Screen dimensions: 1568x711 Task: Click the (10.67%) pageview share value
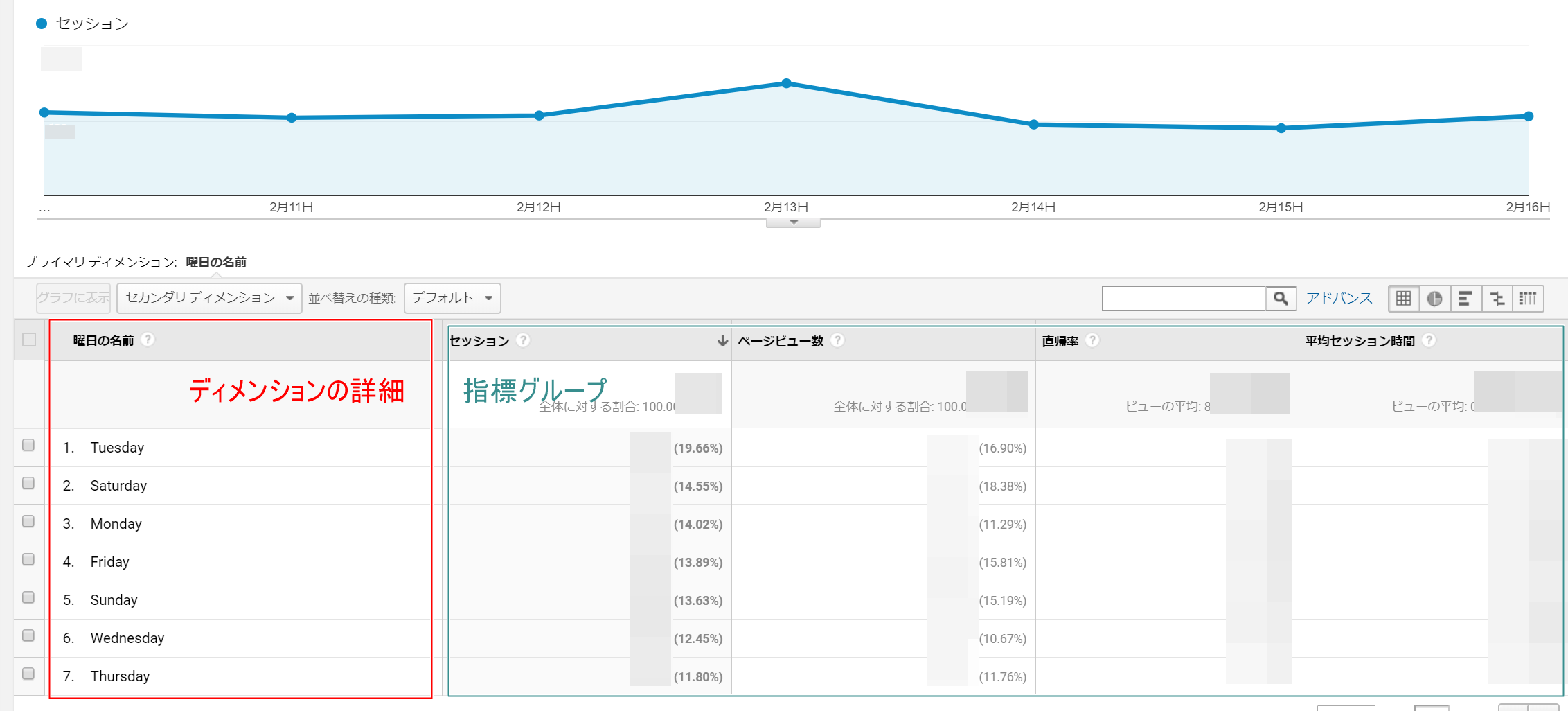[1002, 639]
